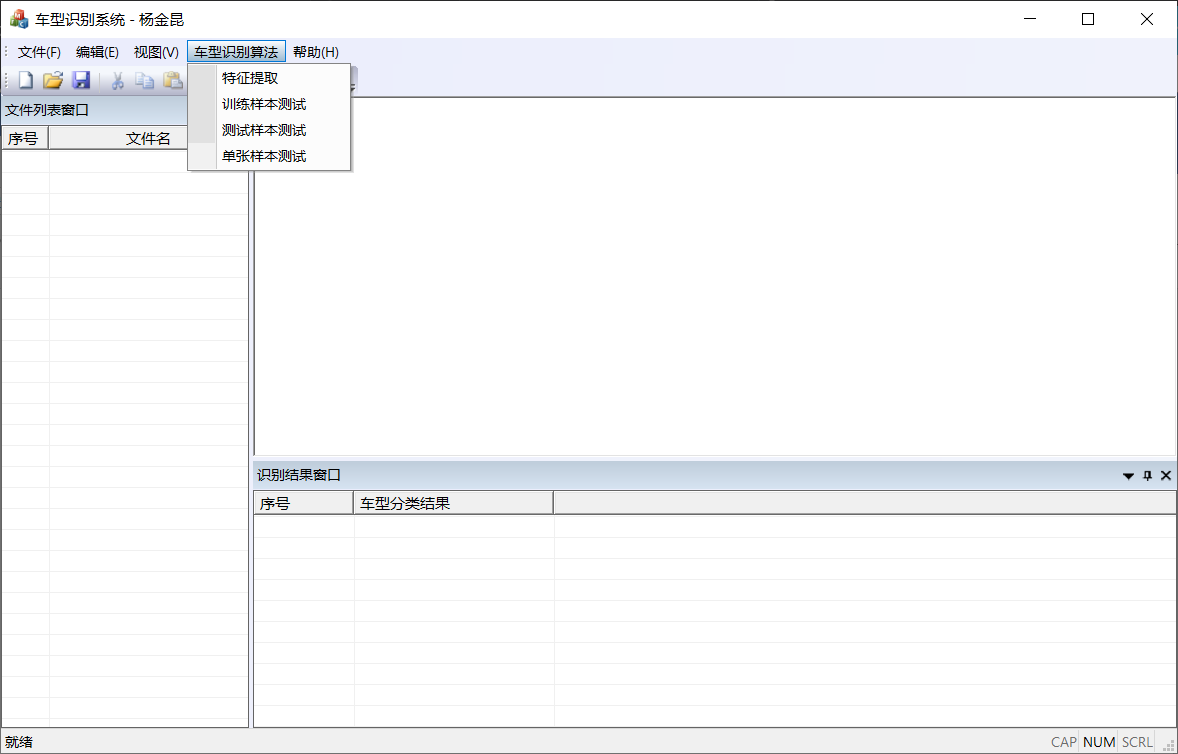Click 序号 header in the results table
1178x754 pixels.
[x=304, y=503]
